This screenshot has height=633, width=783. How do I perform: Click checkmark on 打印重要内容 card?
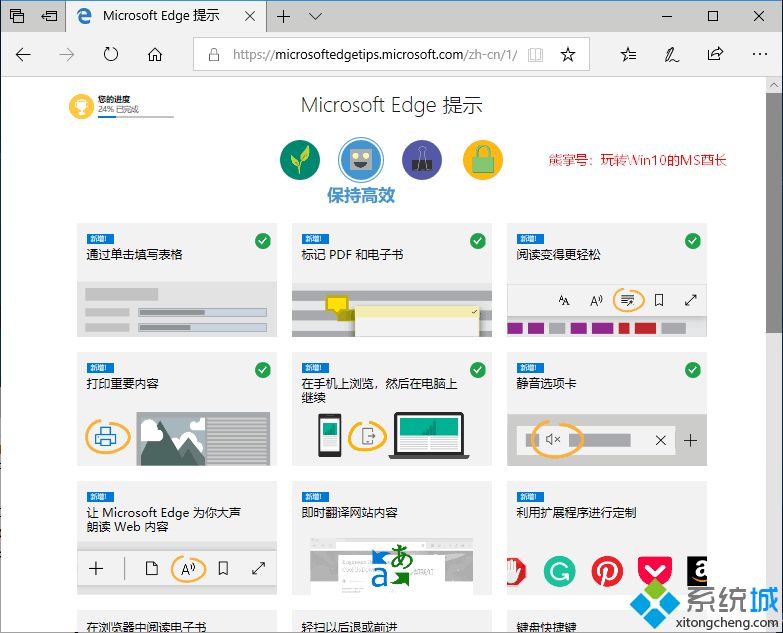click(x=263, y=370)
